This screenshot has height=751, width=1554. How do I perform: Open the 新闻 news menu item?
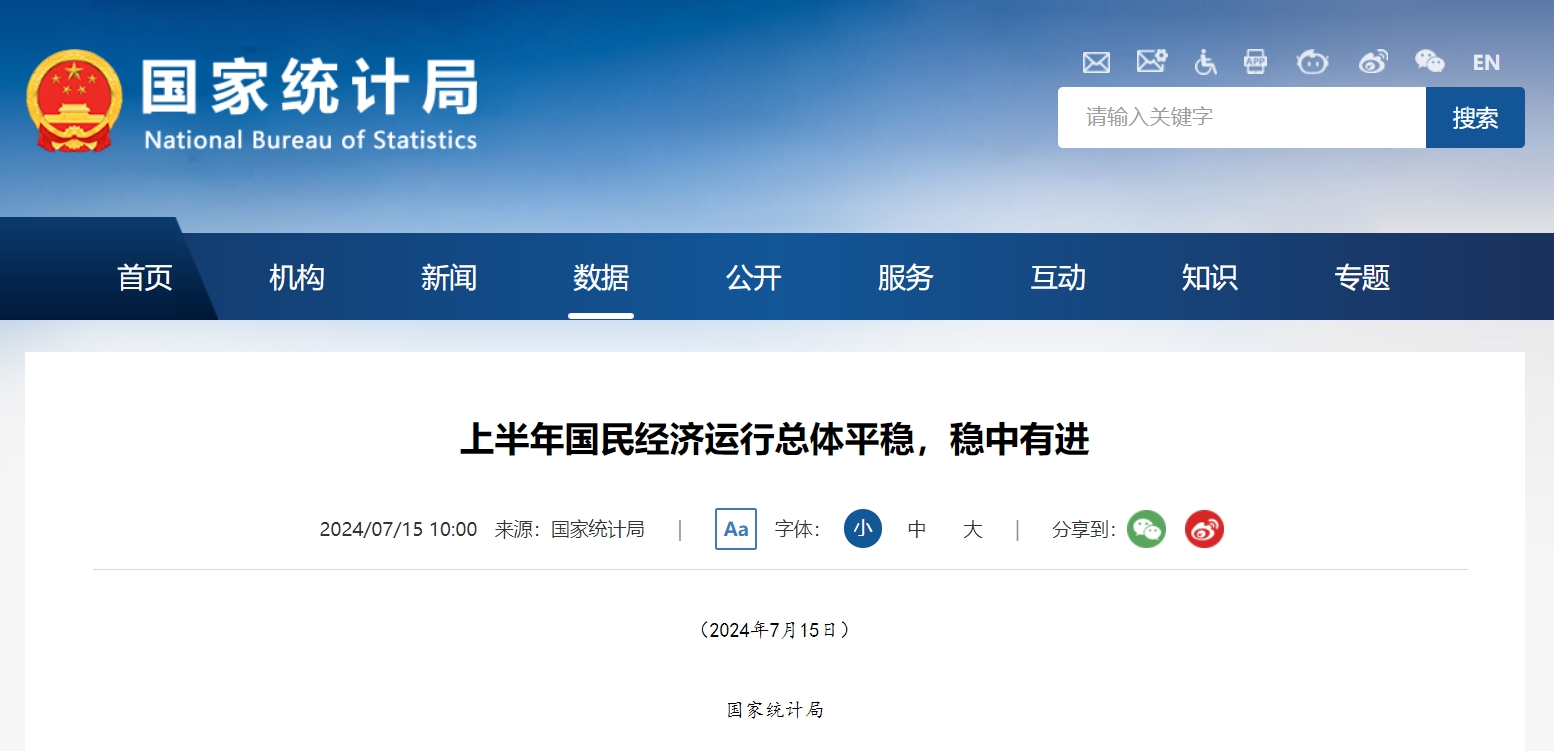click(x=449, y=277)
